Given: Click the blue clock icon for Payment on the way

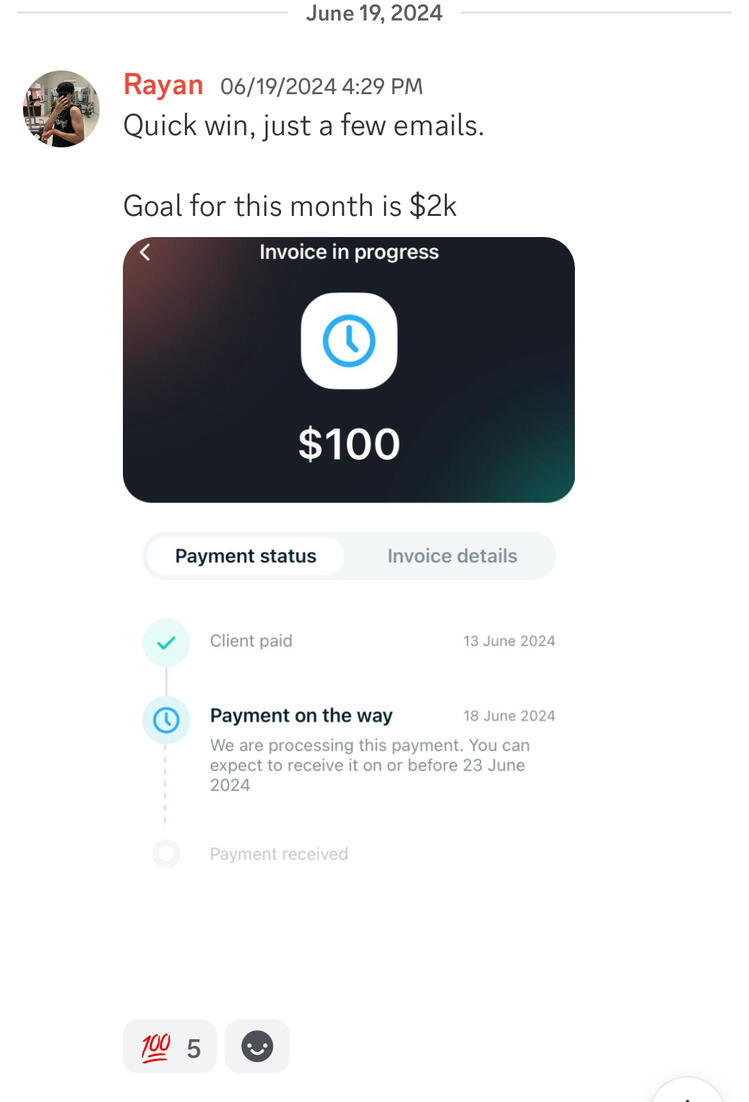Looking at the screenshot, I should [166, 719].
